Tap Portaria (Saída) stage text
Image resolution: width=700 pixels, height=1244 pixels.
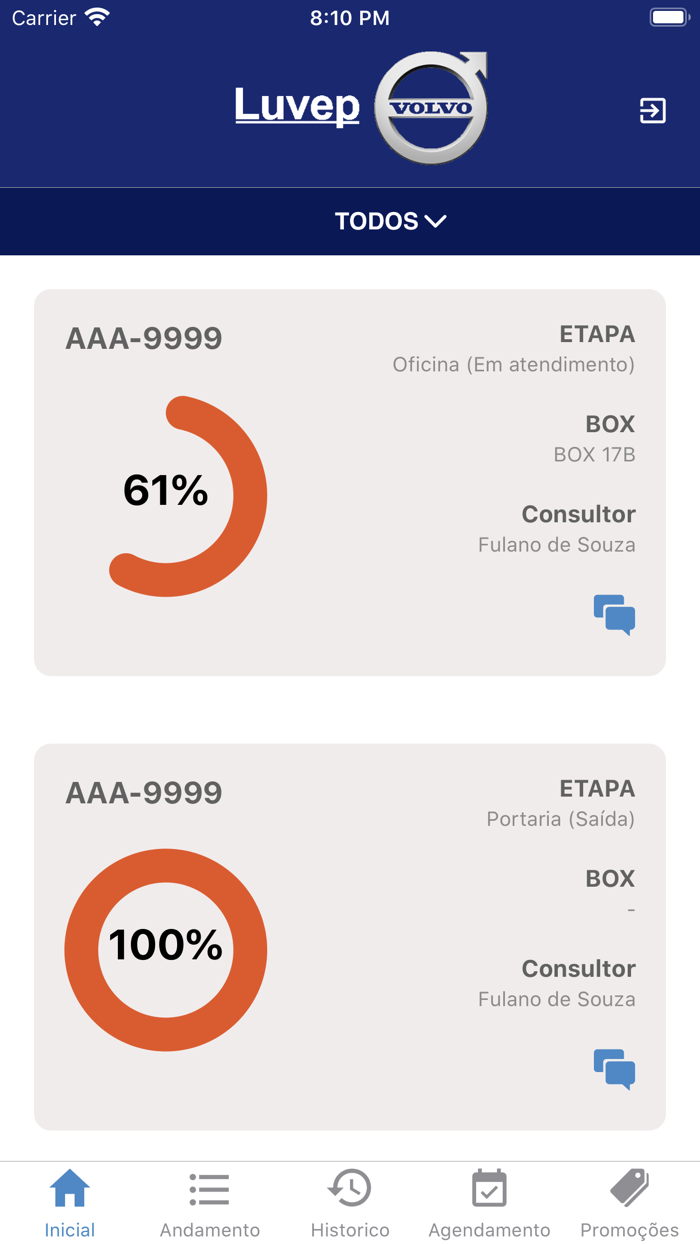pyautogui.click(x=560, y=819)
